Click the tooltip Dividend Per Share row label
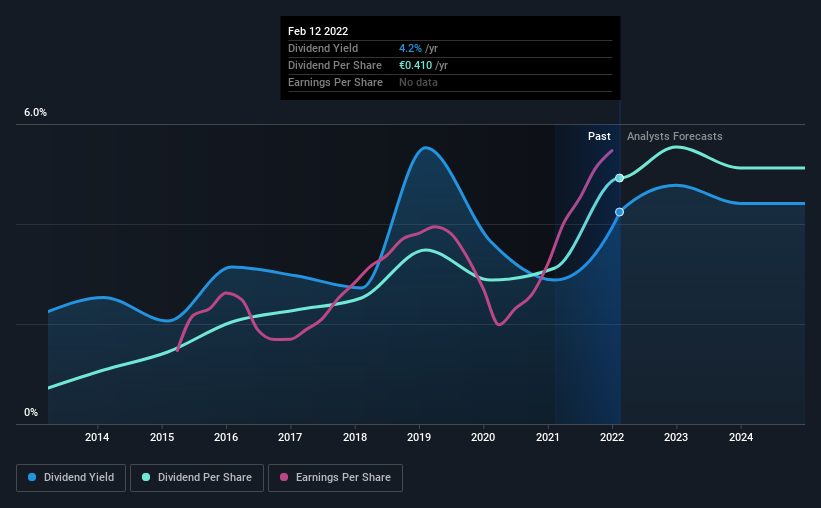The width and height of the screenshot is (821, 508). pos(335,65)
